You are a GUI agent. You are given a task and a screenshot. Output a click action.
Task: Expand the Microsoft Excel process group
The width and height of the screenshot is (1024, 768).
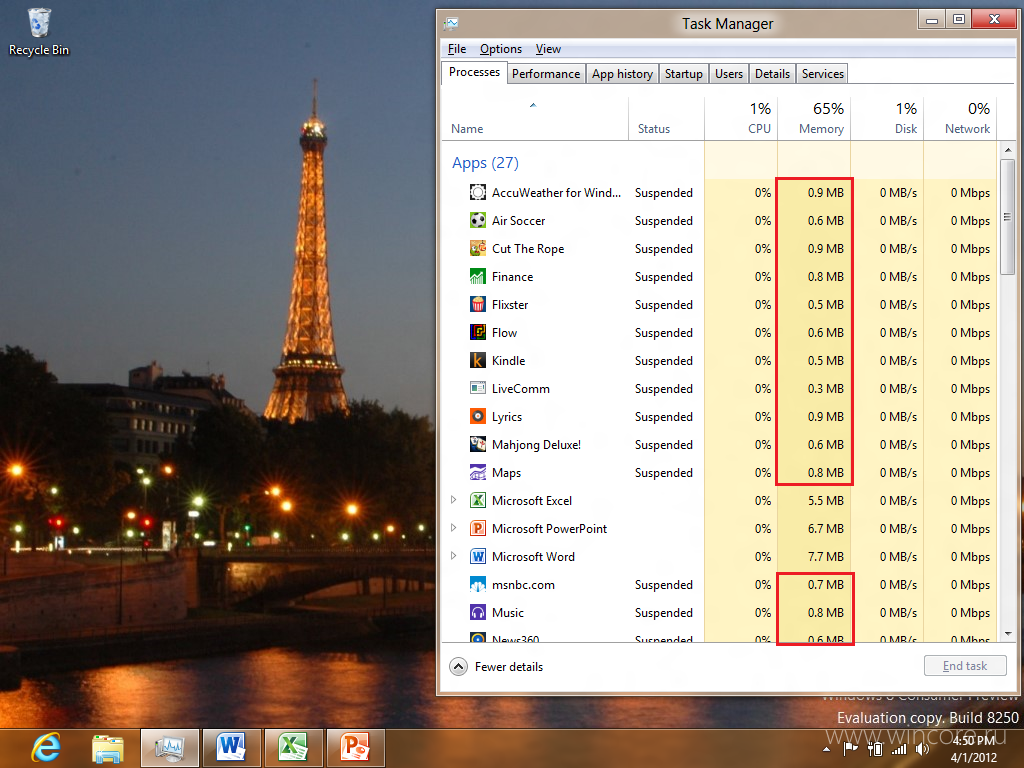point(453,500)
